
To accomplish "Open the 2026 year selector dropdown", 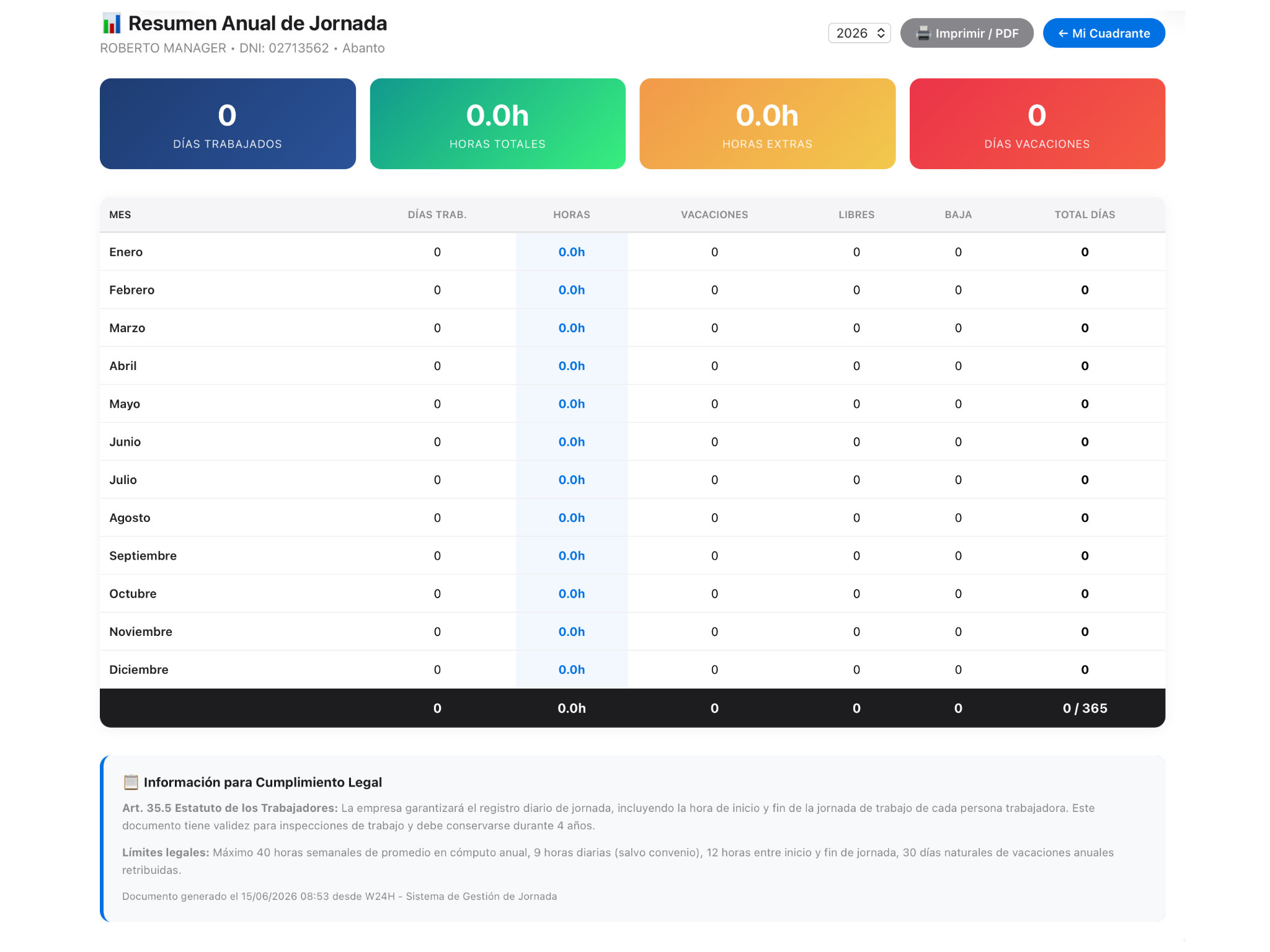I will point(859,33).
